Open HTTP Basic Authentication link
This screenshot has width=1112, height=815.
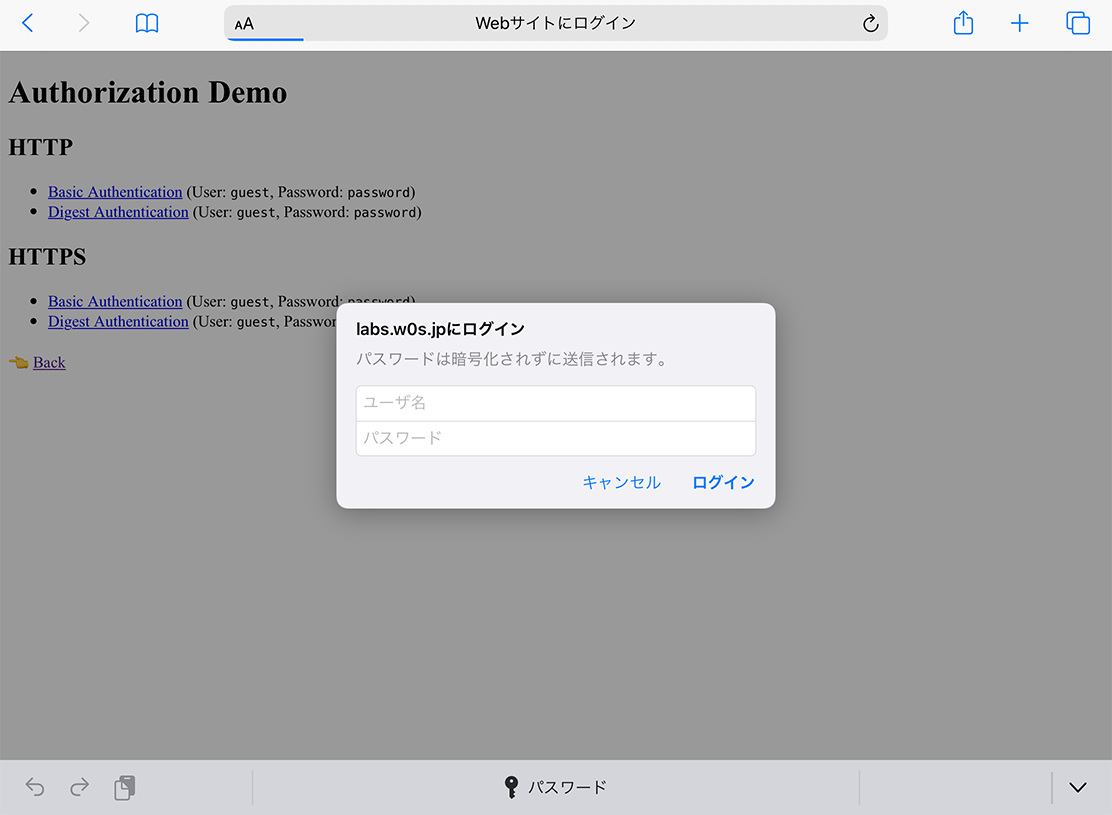[115, 192]
